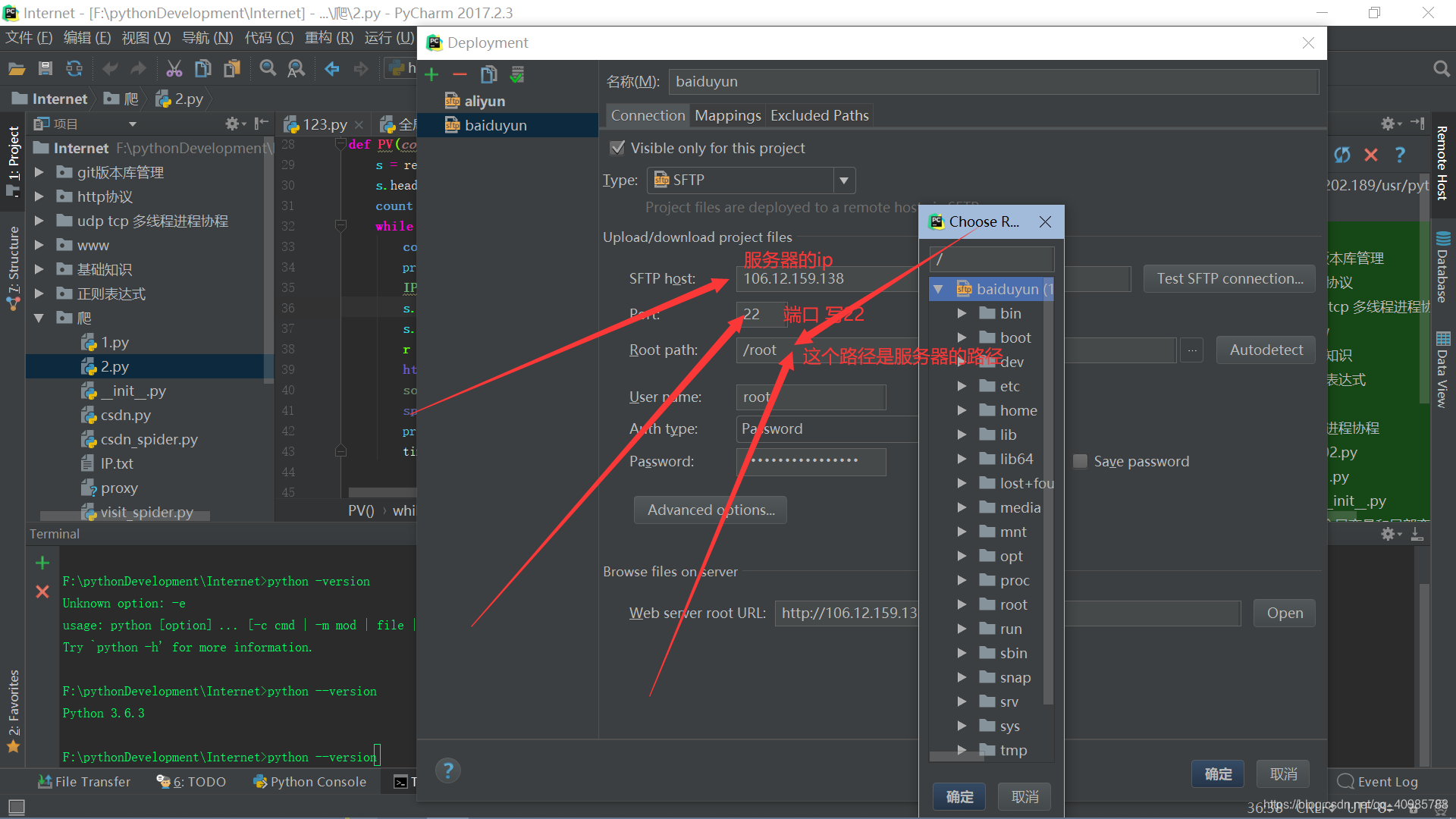
Task: Click 确定 in Choose Root dialog
Action: pyautogui.click(x=959, y=797)
